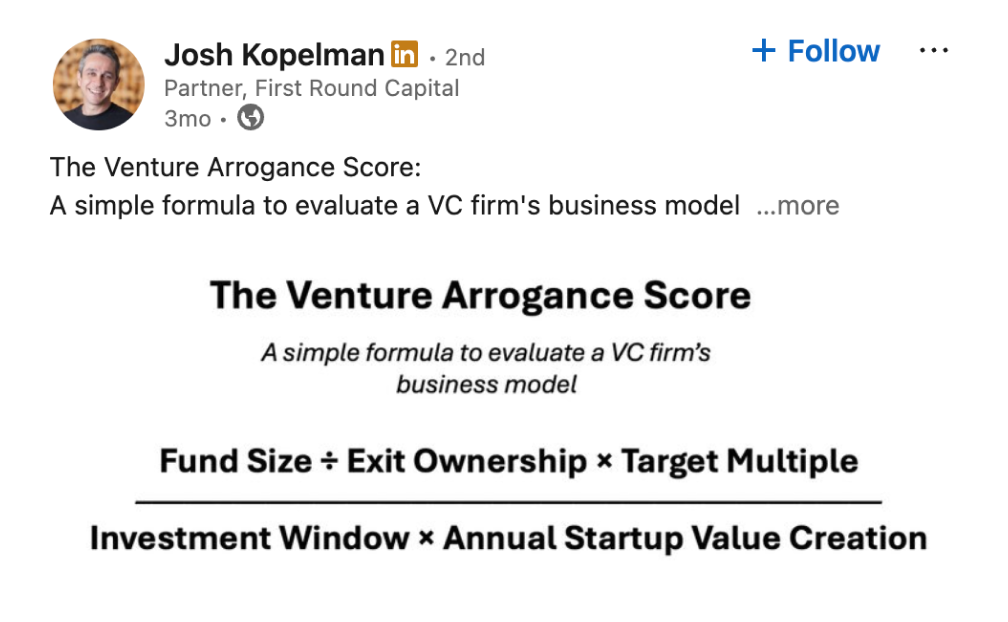Click the gold LinkedIn Premium badge

pos(404,54)
